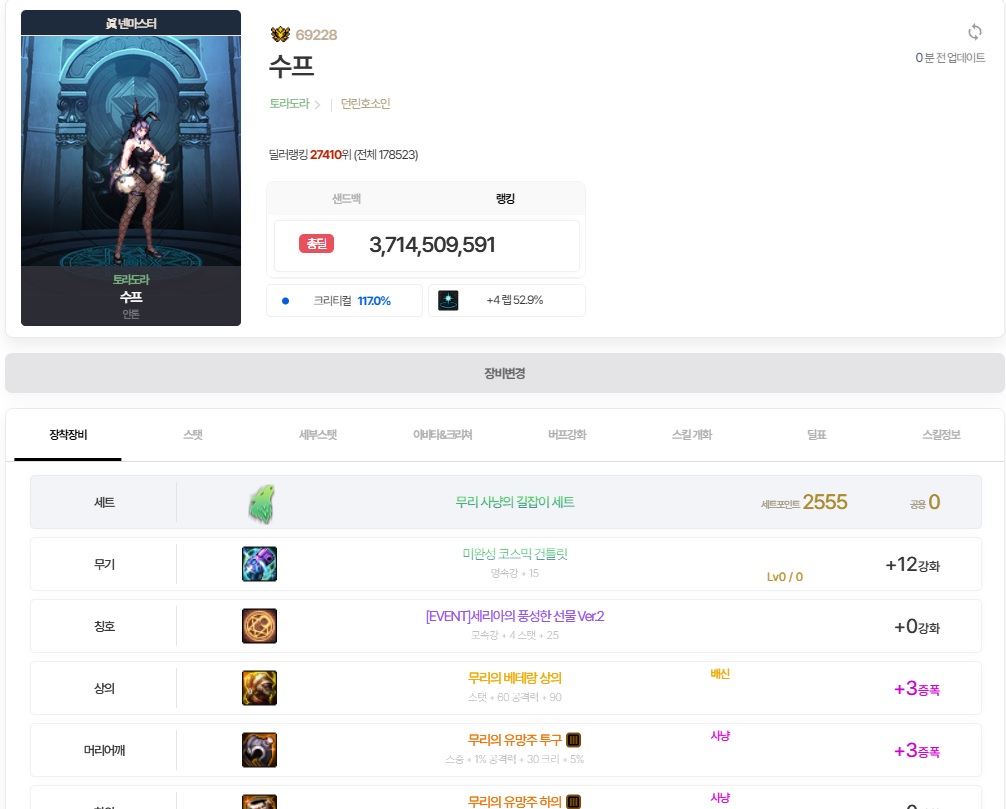Switch to the 샌드백 toggle
This screenshot has height=809, width=1006.
pyautogui.click(x=346, y=199)
